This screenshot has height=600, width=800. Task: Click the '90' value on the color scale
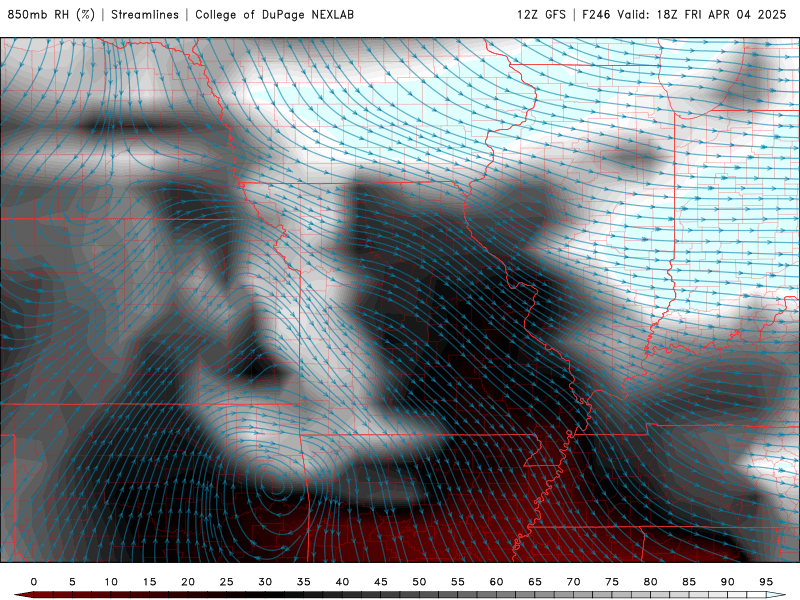click(727, 582)
